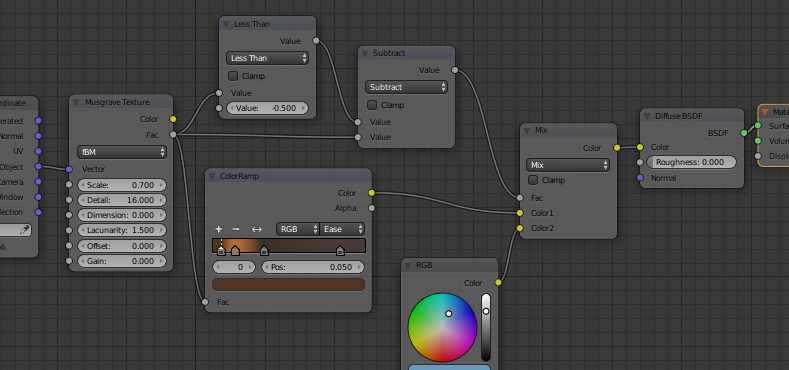Click the Musgrave Texture Color output socket
This screenshot has height=370, width=789.
(173, 119)
